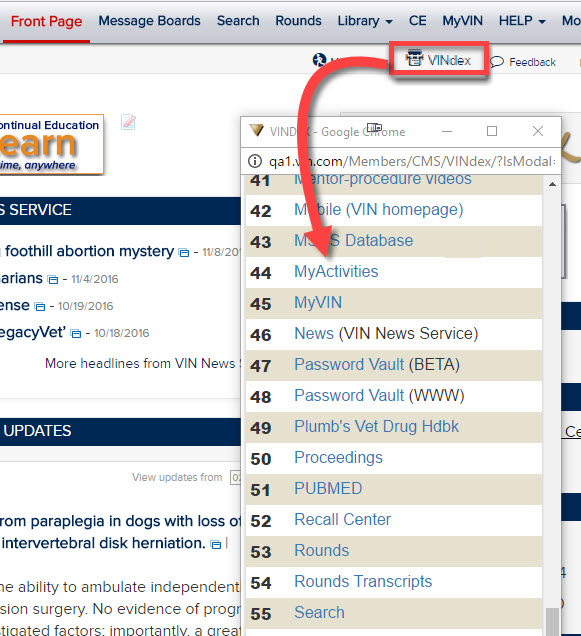
Task: Minimize the VINDEX popup window
Action: tap(447, 131)
